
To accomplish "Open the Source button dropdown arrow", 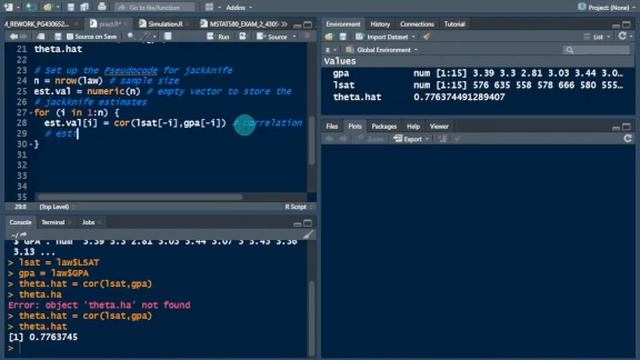I will click(x=294, y=37).
